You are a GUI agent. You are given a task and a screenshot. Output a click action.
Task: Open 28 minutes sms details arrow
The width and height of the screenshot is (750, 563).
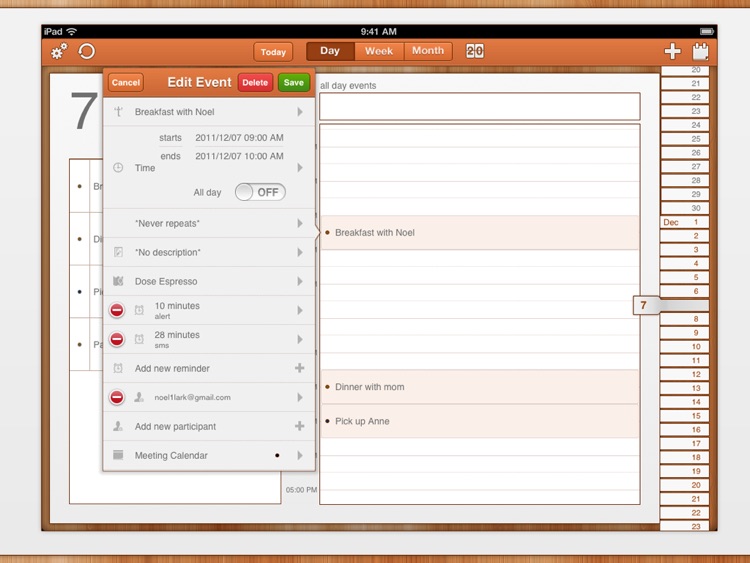(300, 339)
